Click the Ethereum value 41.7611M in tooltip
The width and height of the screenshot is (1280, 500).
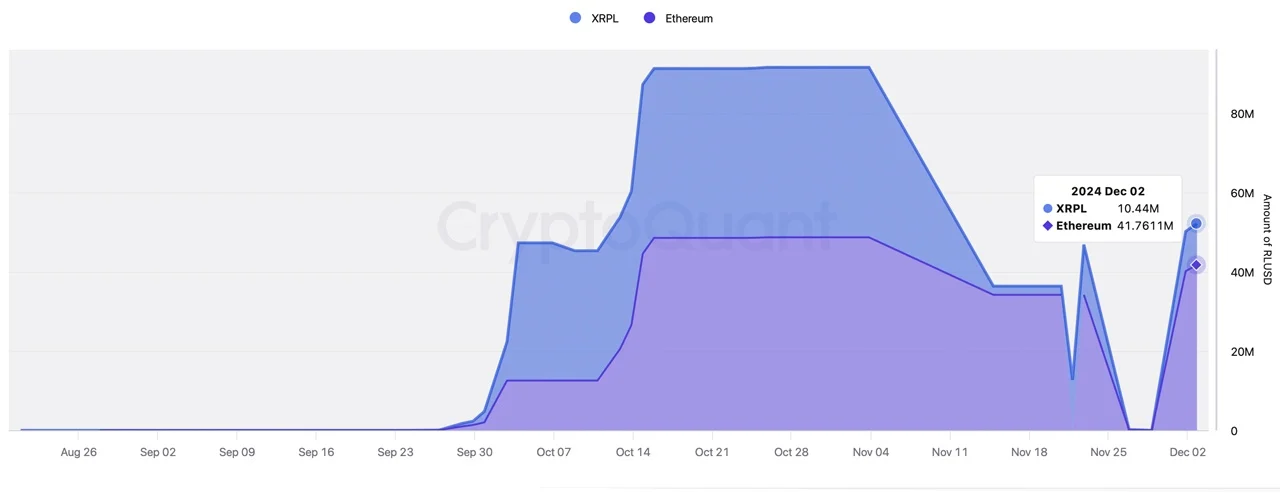[x=1145, y=226]
